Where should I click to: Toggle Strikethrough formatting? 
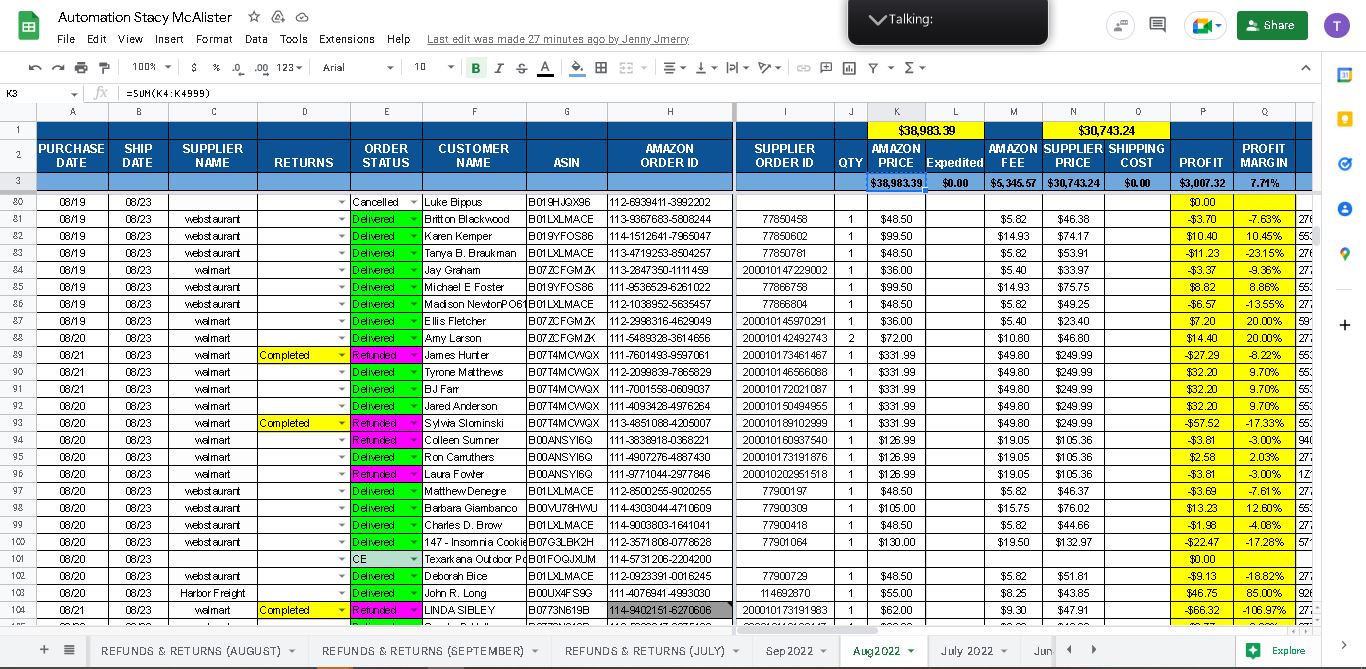click(522, 67)
